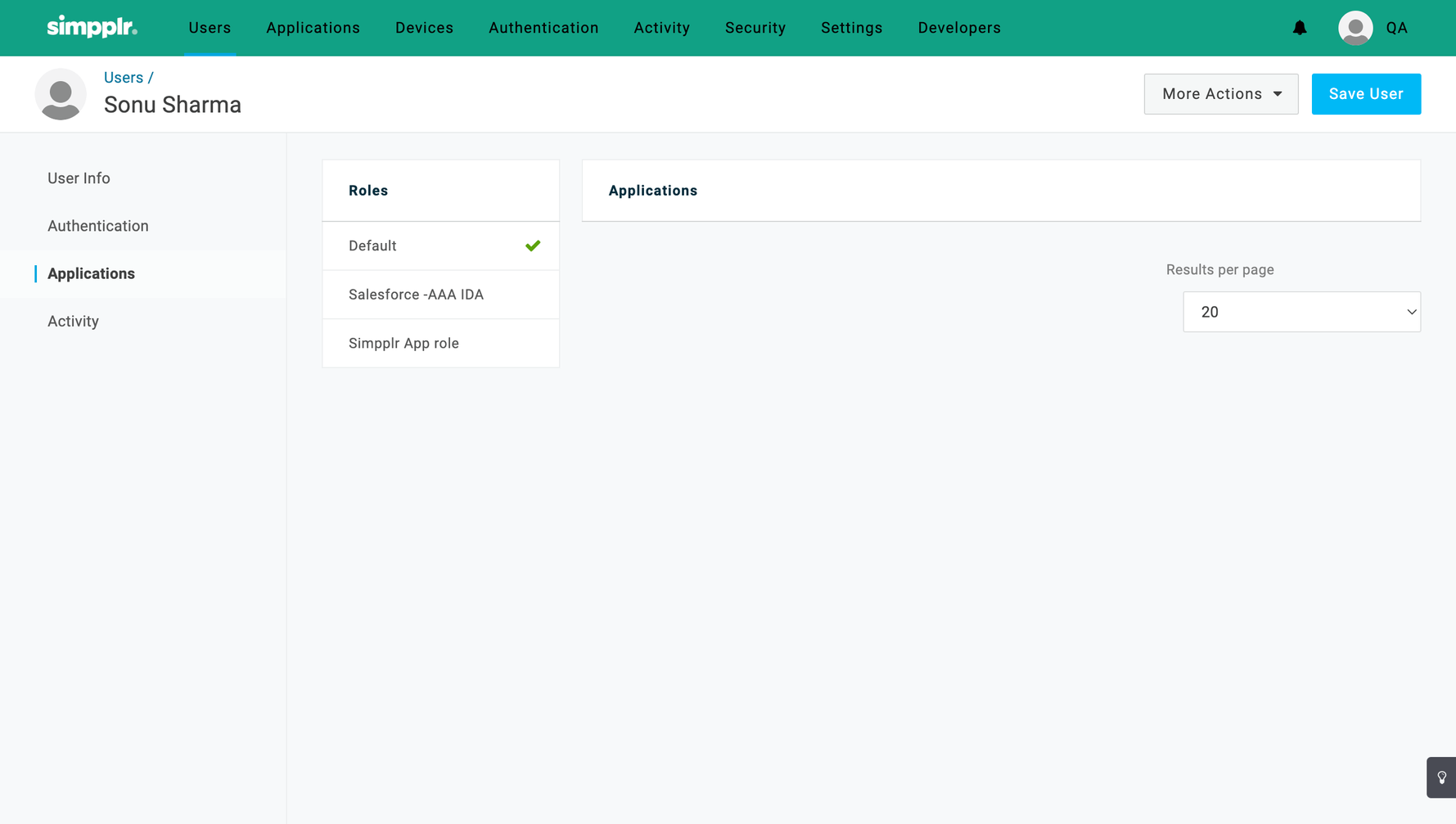The width and height of the screenshot is (1456, 824).
Task: Select the Salesforce -AAA IDA role
Action: (416, 295)
